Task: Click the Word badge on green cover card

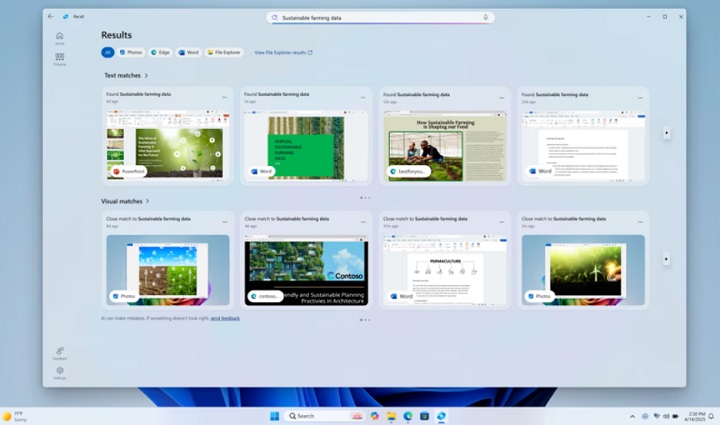Action: tap(261, 171)
